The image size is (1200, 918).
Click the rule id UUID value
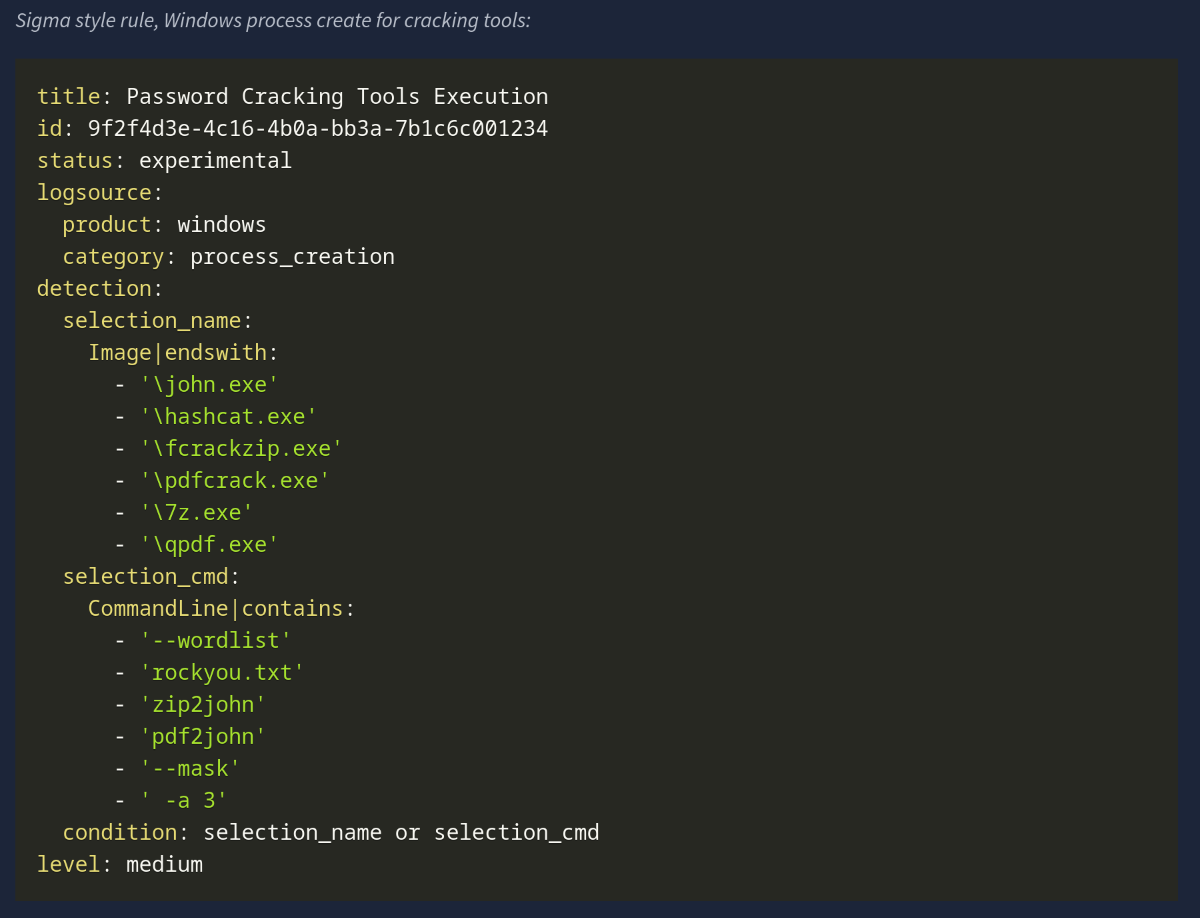tap(318, 129)
